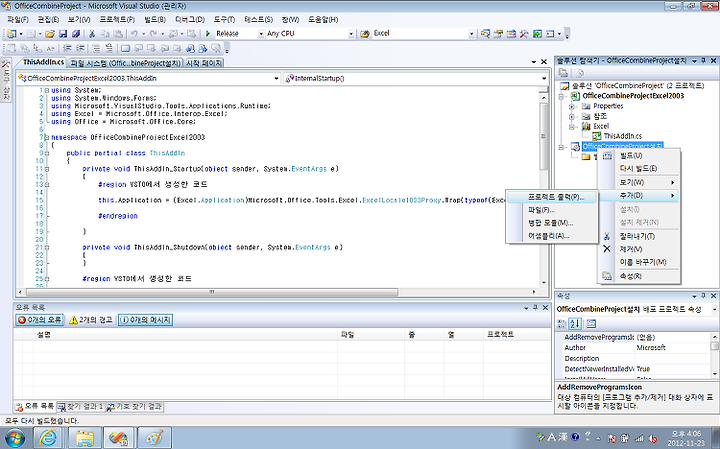Click the Solution Explorer Properties icon
The height and width of the screenshot is (449, 720).
coord(563,73)
